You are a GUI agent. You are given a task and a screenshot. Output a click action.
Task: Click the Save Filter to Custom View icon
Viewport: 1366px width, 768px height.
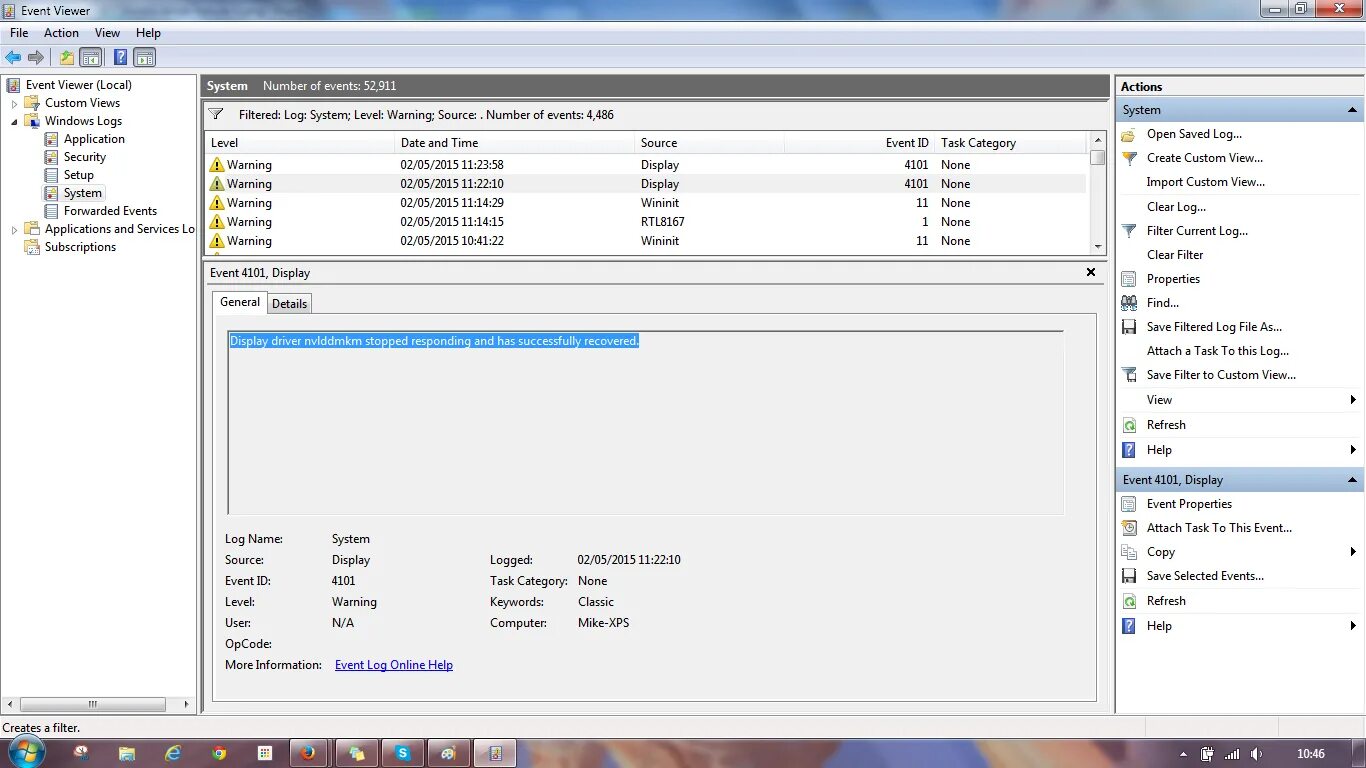pos(1129,375)
